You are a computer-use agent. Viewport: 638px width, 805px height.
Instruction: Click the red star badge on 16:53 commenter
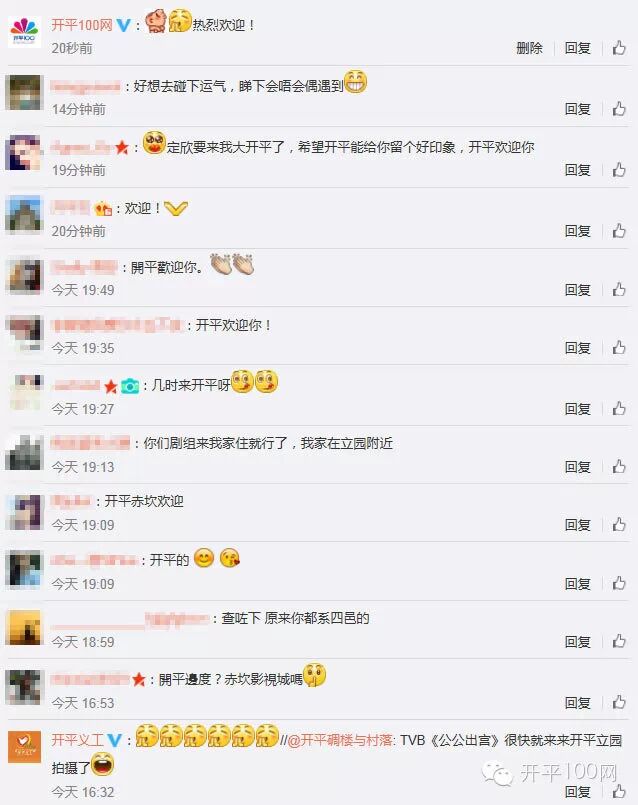click(139, 680)
